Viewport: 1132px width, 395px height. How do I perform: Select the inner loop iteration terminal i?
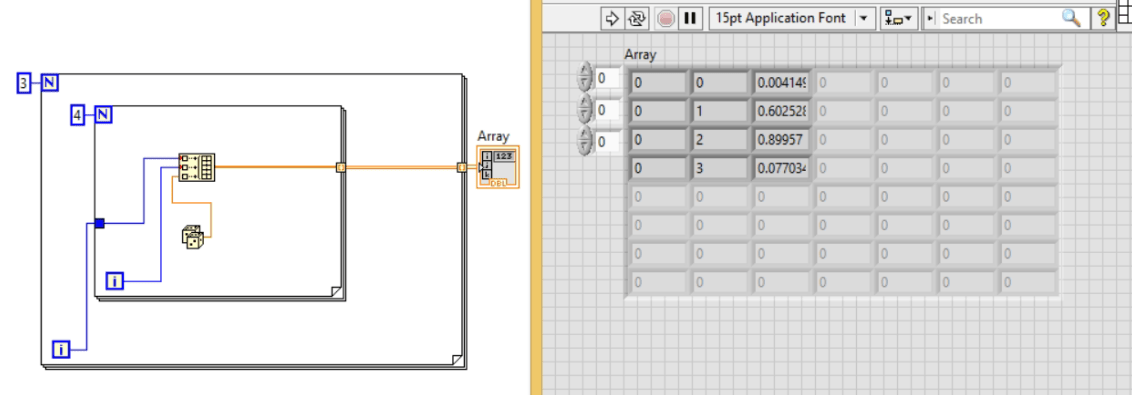coord(115,281)
